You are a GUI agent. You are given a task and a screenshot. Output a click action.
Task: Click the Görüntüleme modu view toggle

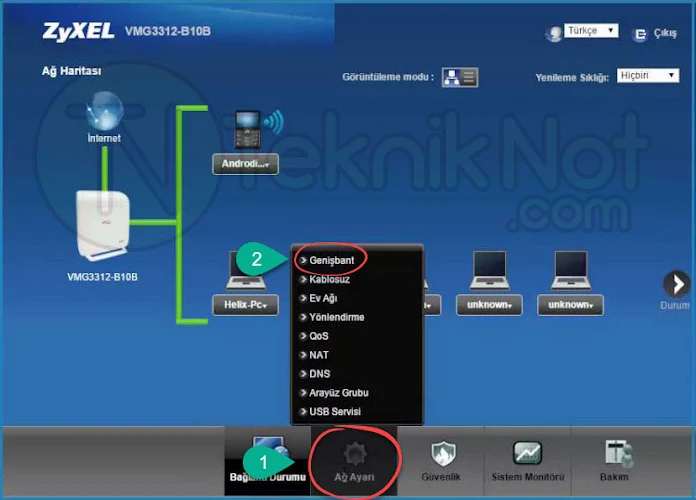coord(460,77)
